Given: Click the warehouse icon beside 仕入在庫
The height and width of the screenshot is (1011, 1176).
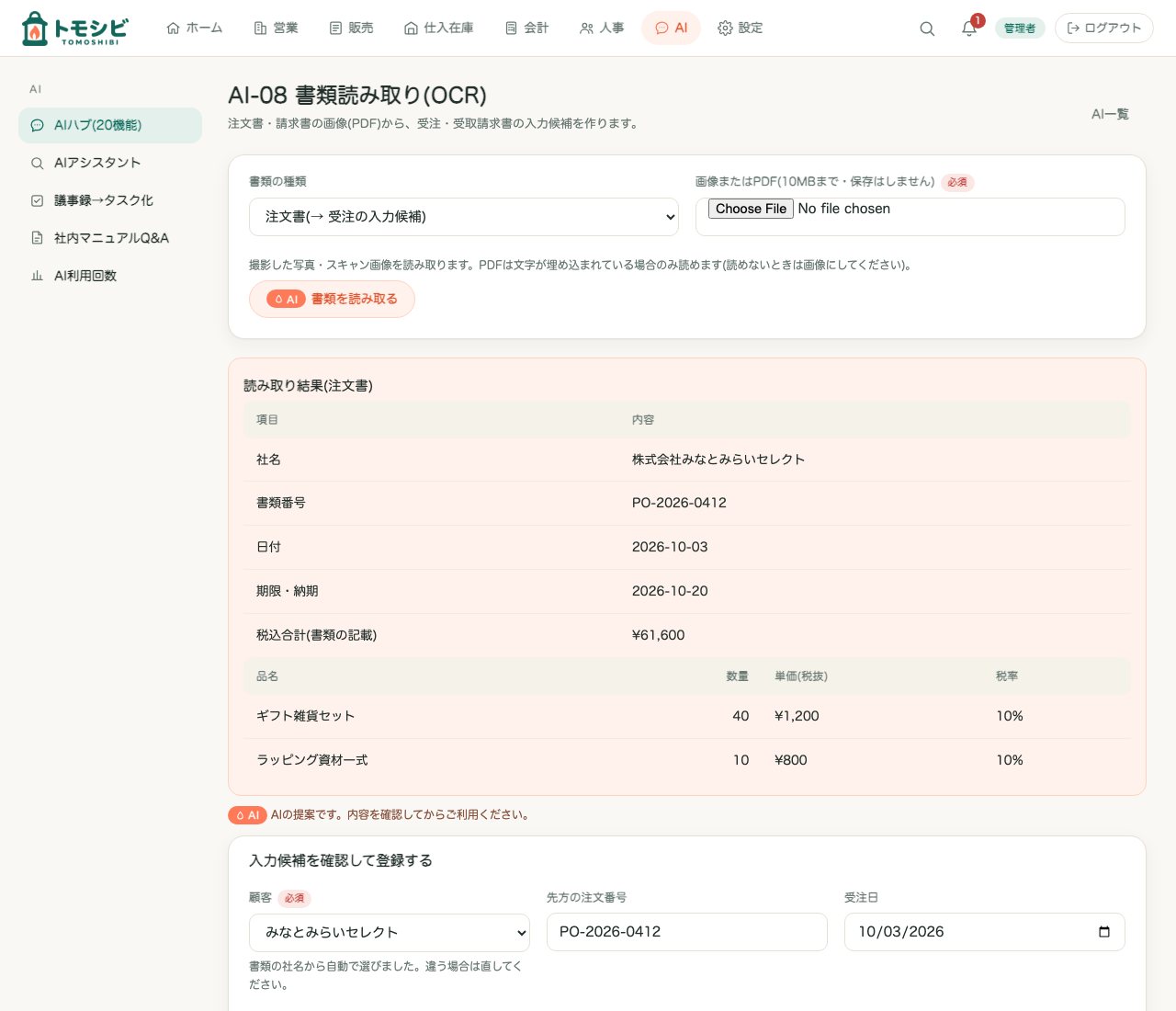Looking at the screenshot, I should (411, 28).
